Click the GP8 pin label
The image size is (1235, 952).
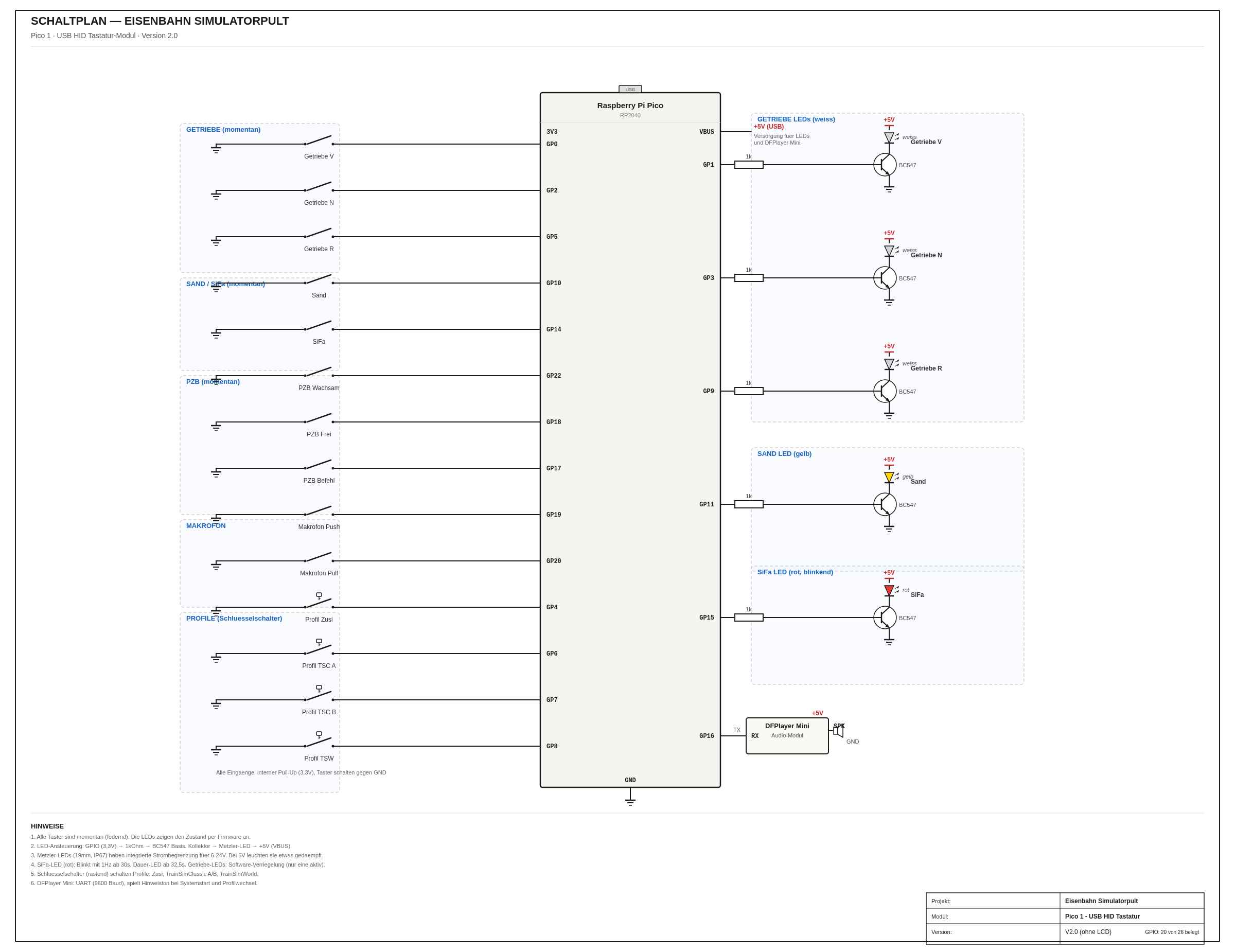pyautogui.click(x=552, y=747)
